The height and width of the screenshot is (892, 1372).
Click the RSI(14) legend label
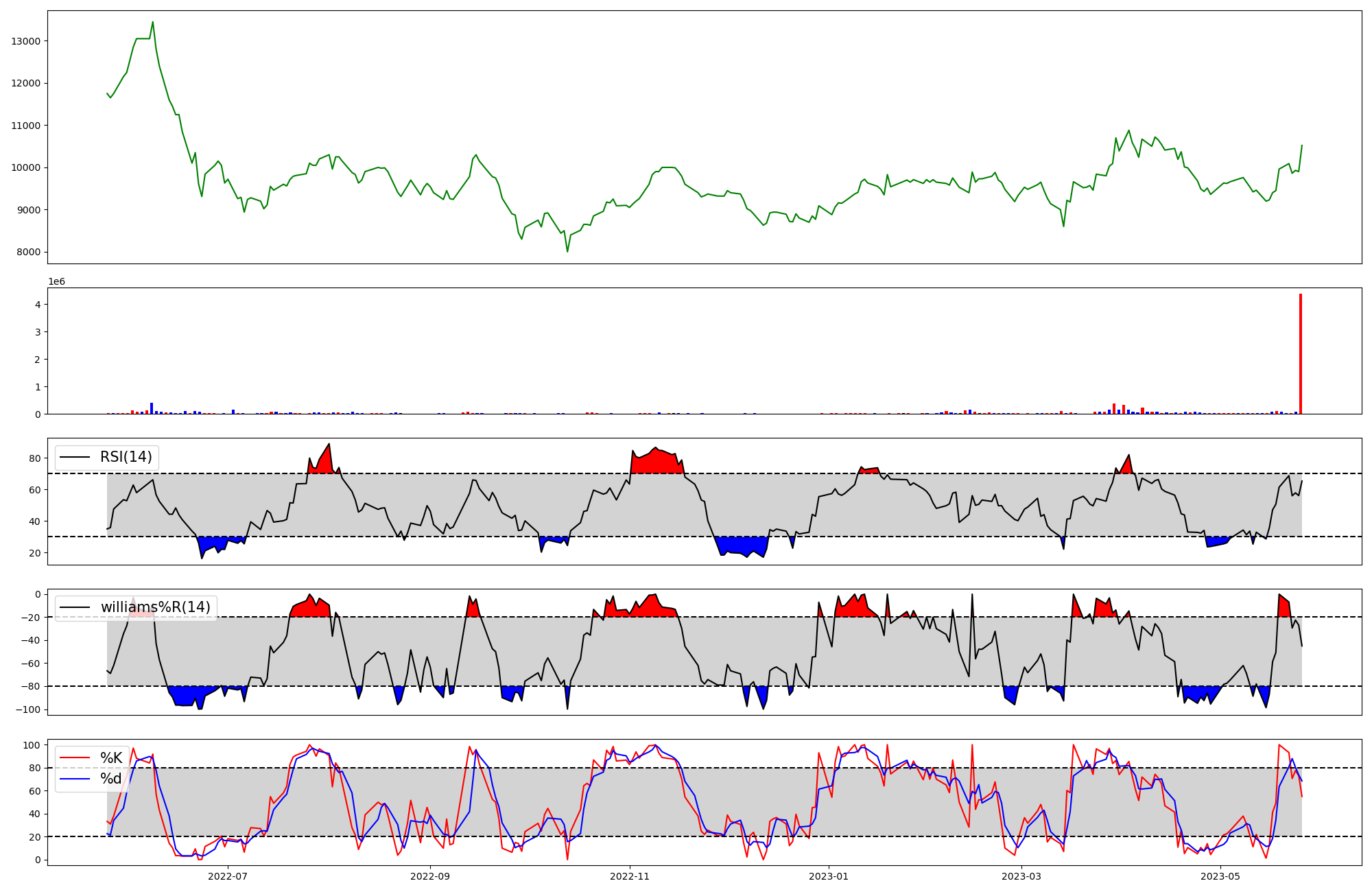126,457
